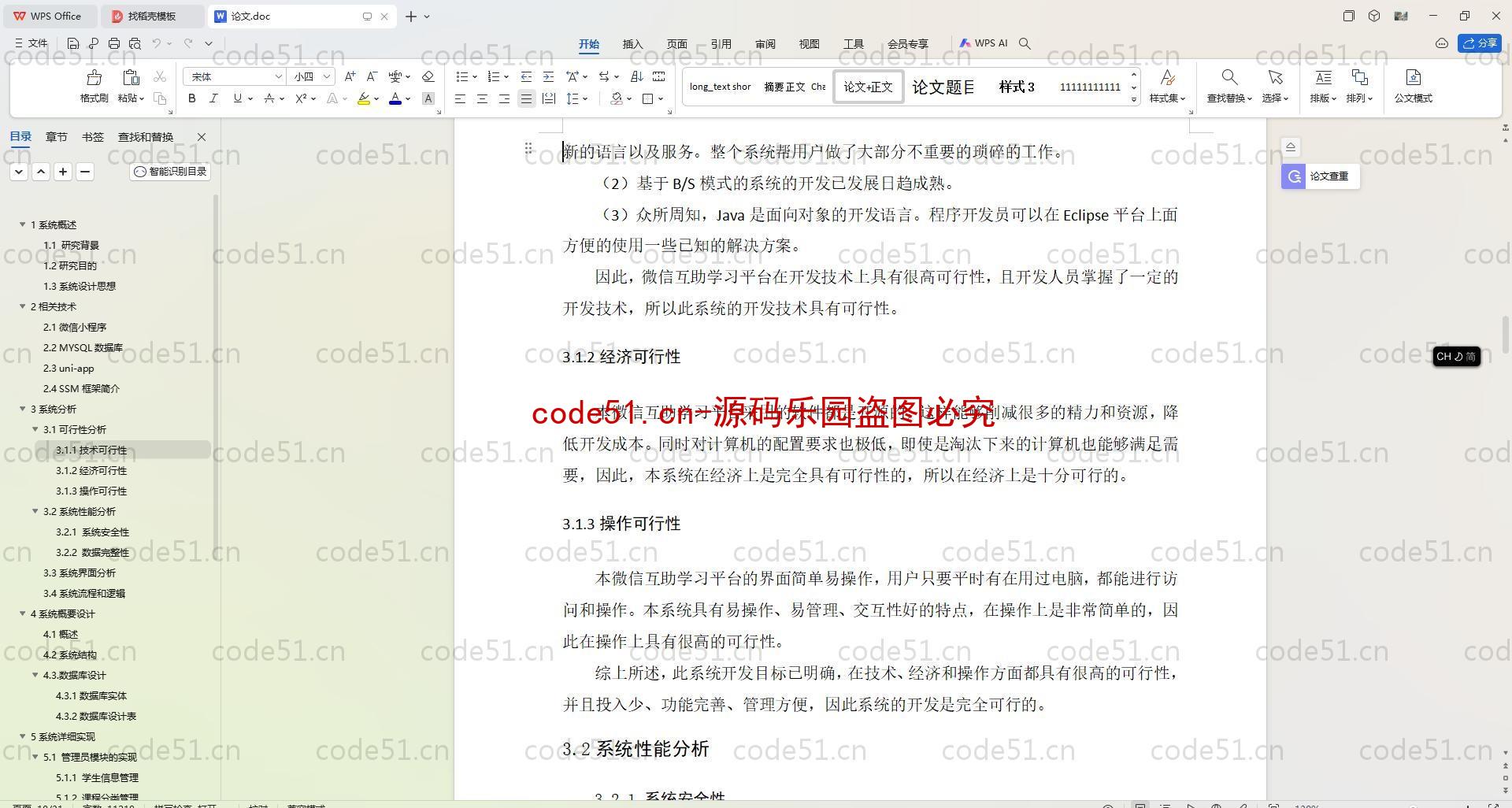Open the bullet list dropdown arrow
The image size is (1512, 808).
pos(474,76)
